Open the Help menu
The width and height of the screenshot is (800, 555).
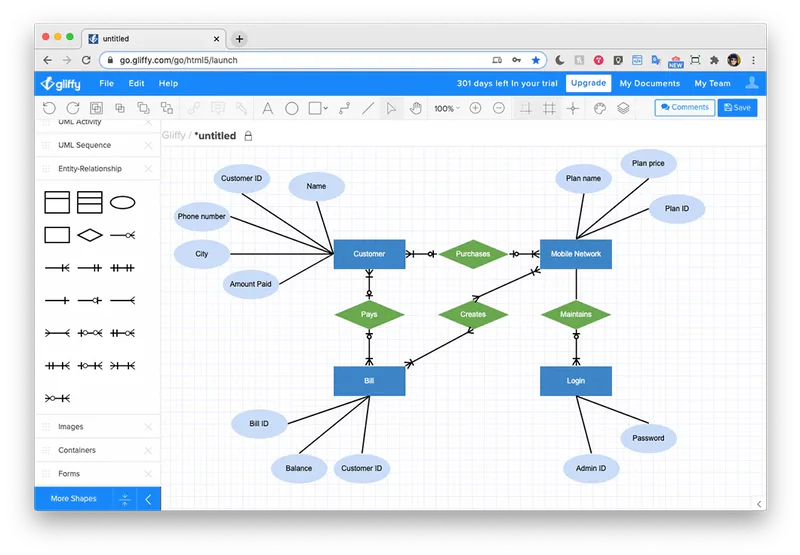coord(168,84)
